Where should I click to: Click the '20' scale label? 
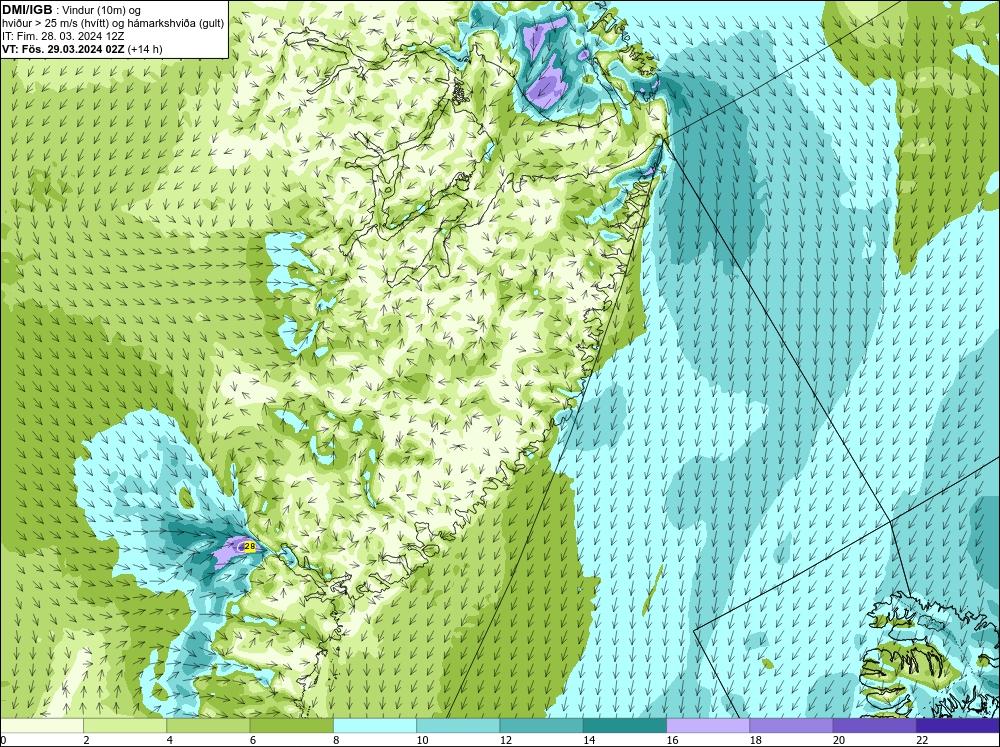pyautogui.click(x=839, y=740)
